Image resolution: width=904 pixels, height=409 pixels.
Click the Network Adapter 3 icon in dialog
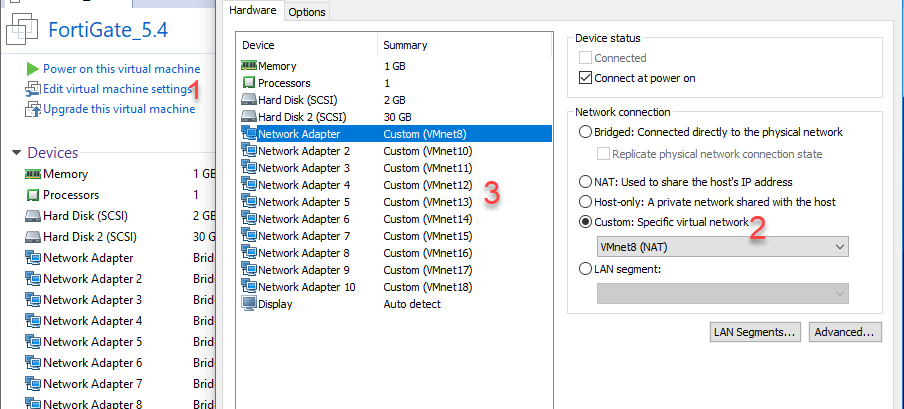(x=248, y=168)
